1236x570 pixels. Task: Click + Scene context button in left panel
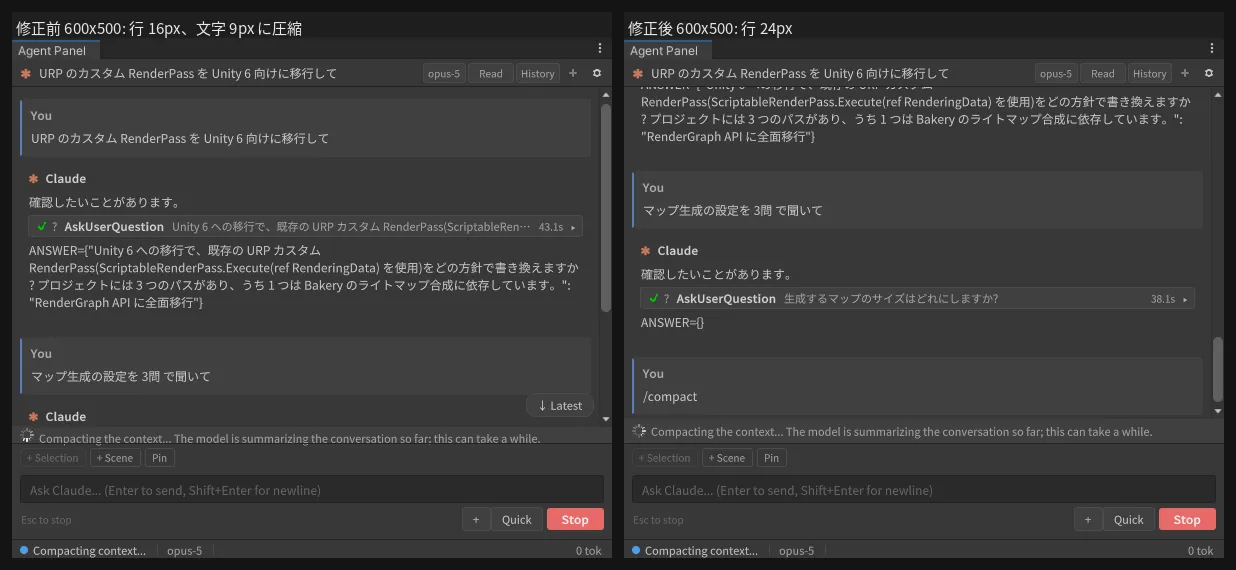click(x=116, y=458)
